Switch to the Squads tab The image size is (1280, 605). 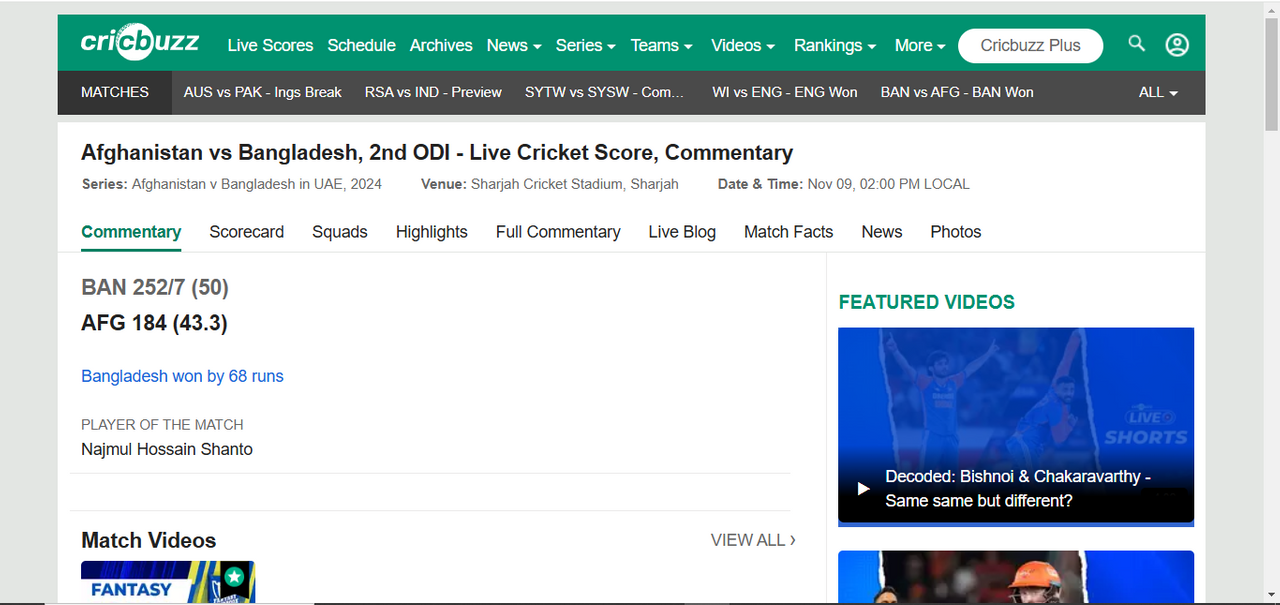340,232
